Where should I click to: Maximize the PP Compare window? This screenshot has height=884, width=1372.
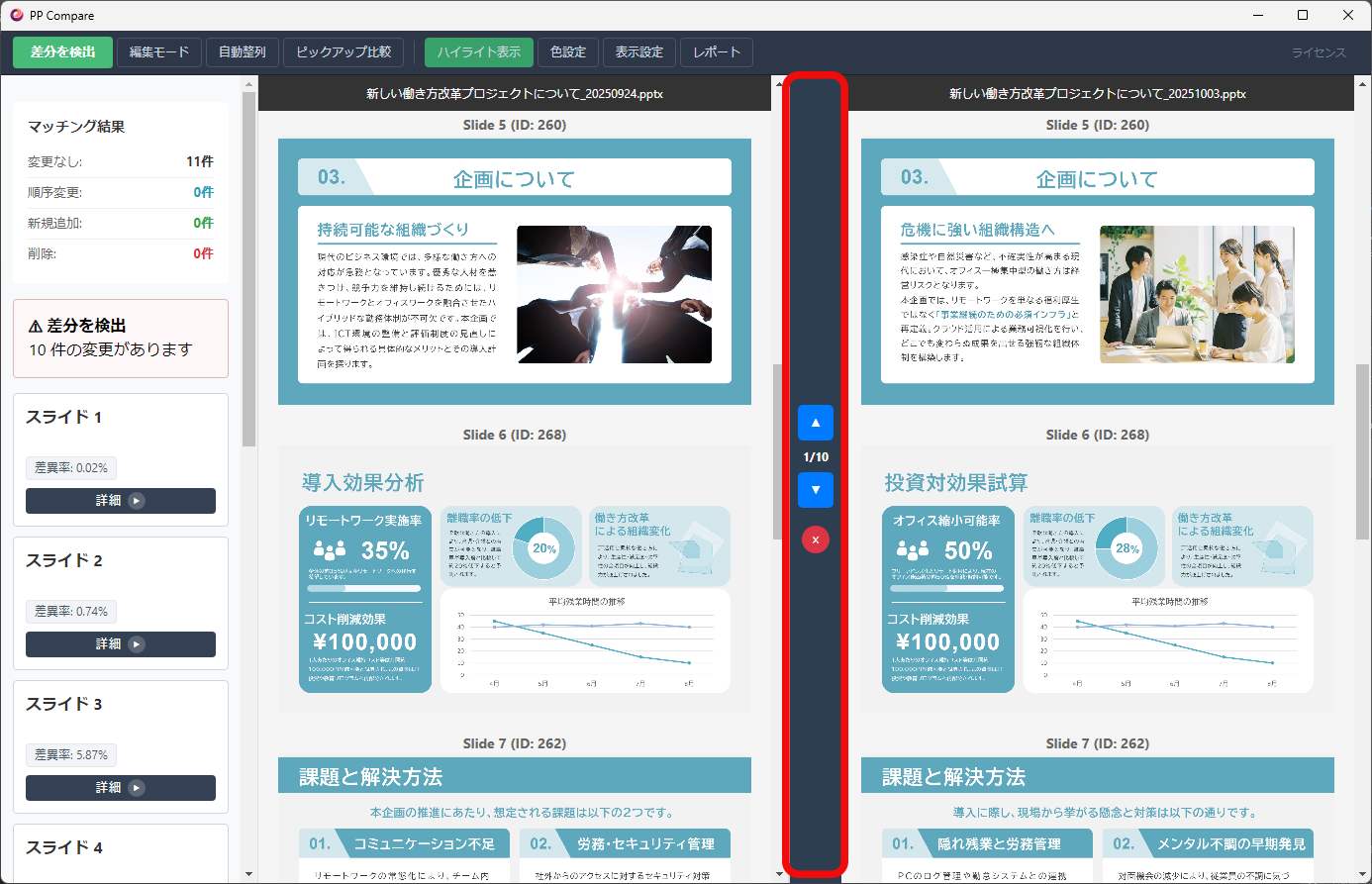pyautogui.click(x=1303, y=15)
